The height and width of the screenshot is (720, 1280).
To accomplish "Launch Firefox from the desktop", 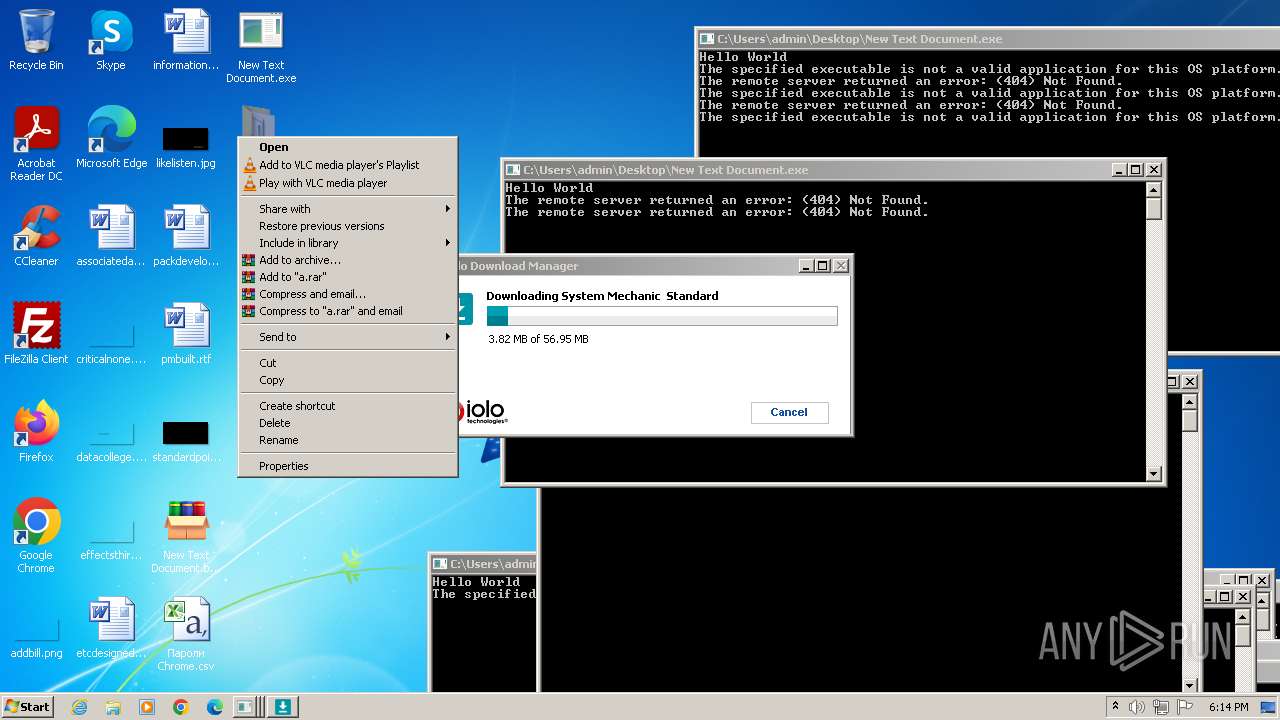I will click(x=36, y=432).
